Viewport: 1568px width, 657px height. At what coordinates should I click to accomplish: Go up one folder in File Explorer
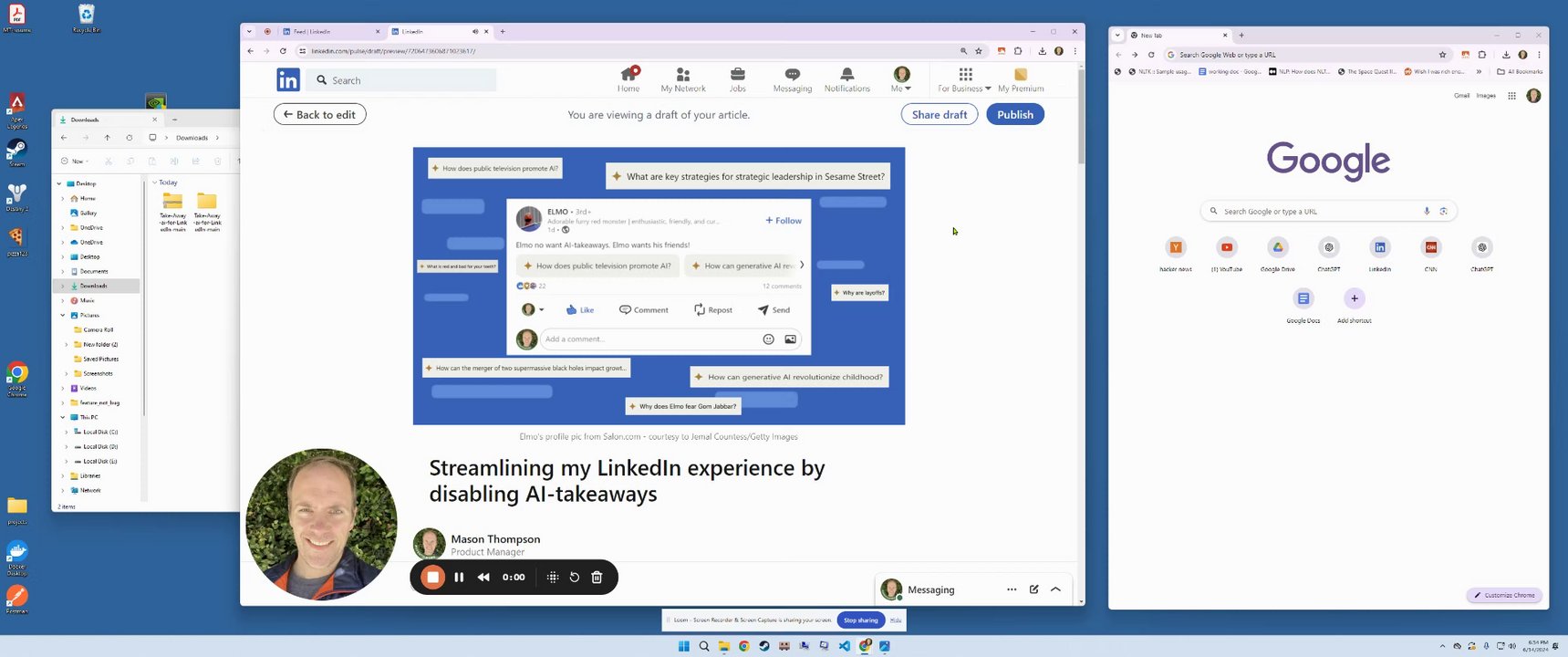[x=107, y=138]
